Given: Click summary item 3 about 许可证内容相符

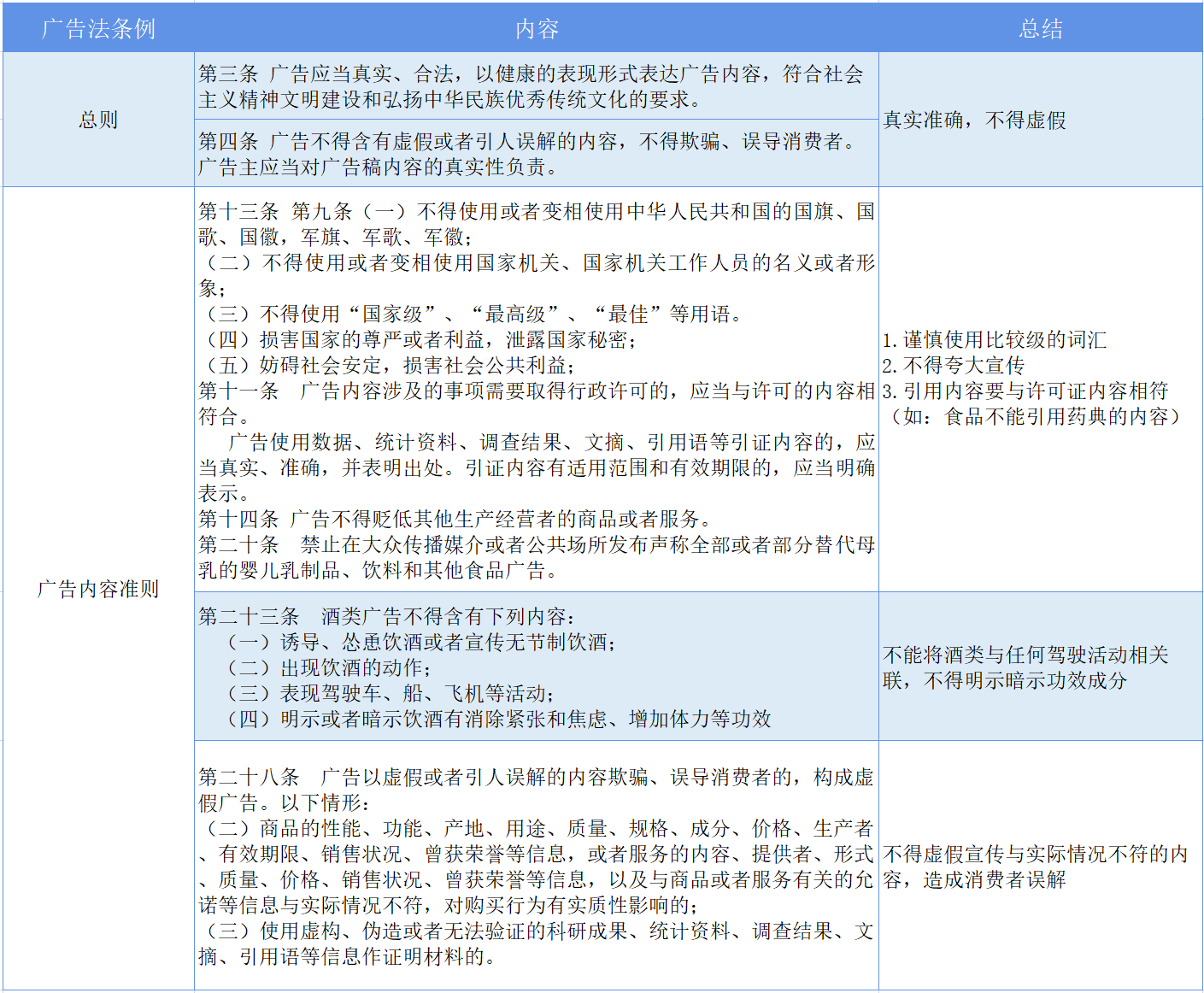Looking at the screenshot, I should [x=1025, y=391].
